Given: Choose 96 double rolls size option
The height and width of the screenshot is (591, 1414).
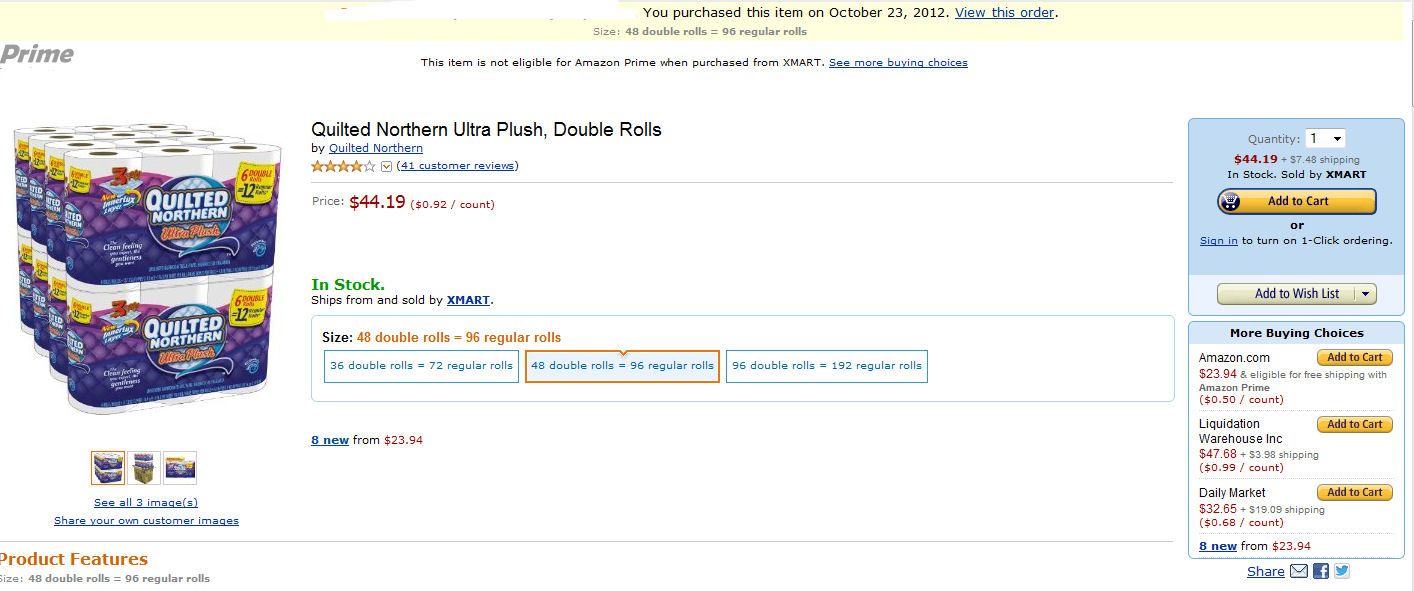Looking at the screenshot, I should [827, 366].
